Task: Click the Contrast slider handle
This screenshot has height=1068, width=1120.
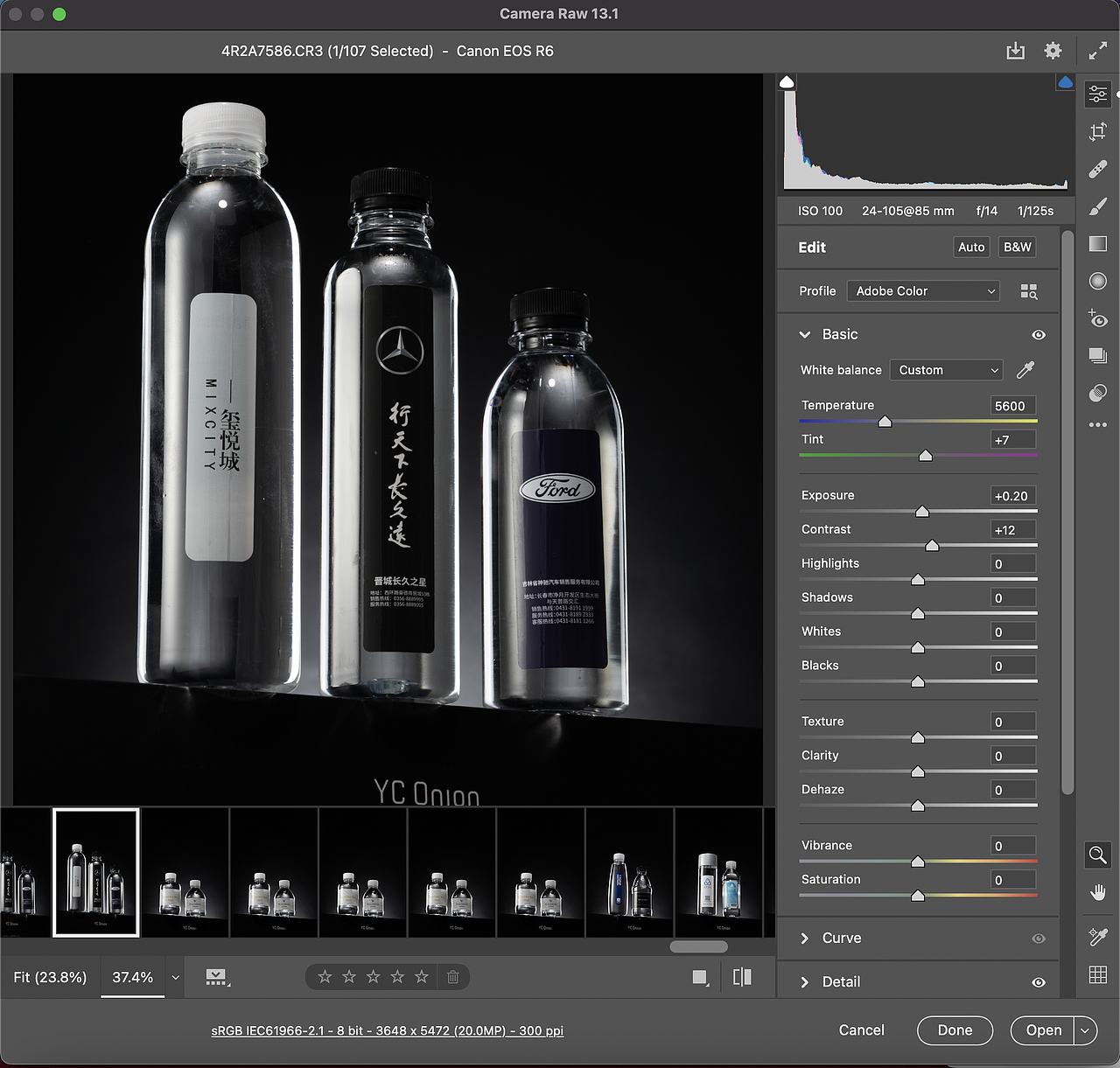Action: (932, 546)
